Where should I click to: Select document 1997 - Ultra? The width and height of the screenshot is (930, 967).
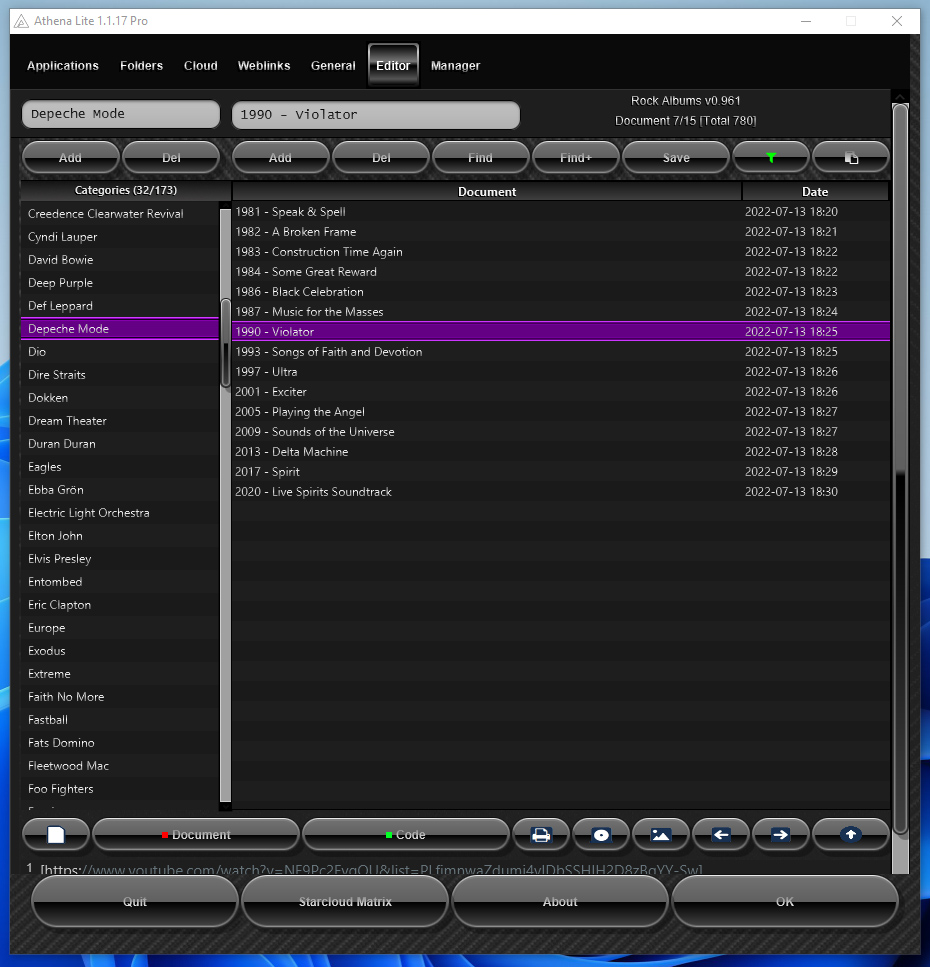(561, 372)
